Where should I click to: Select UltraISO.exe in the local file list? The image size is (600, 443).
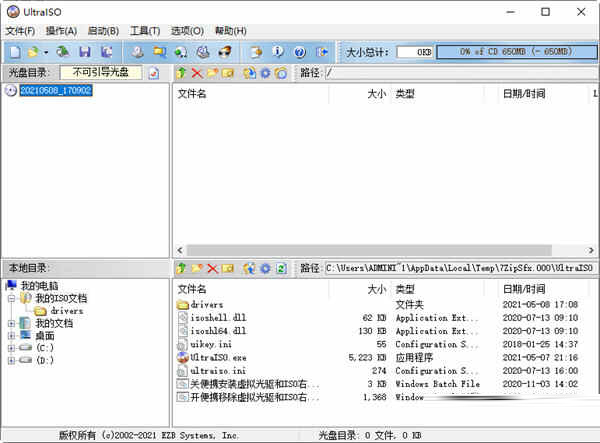[216, 356]
